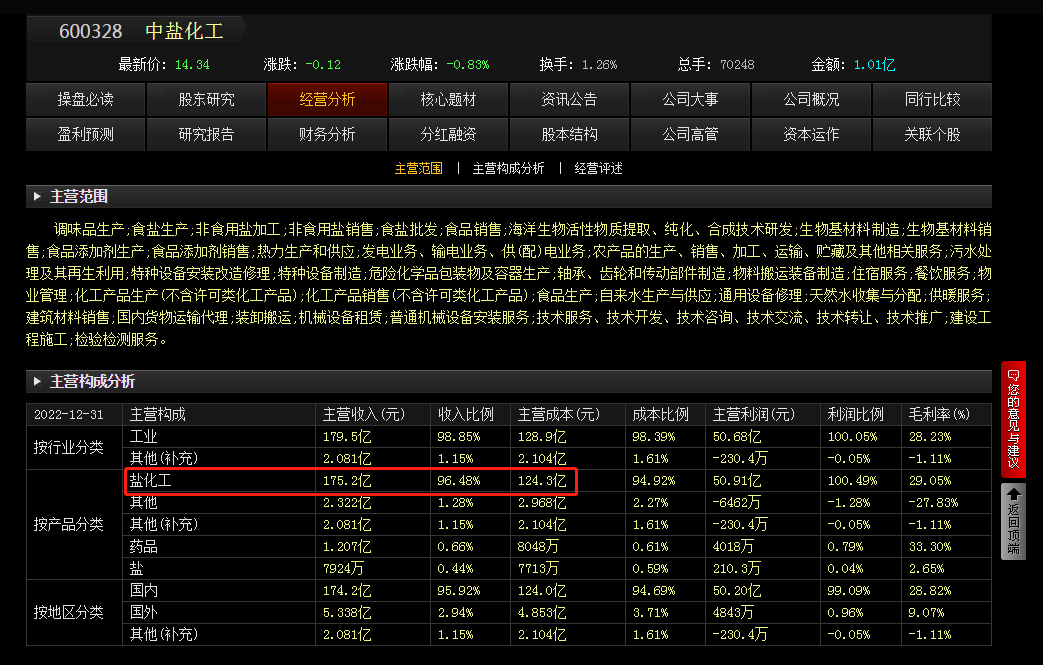Open the 关联个股 page
1043x665 pixels.
pos(932,134)
